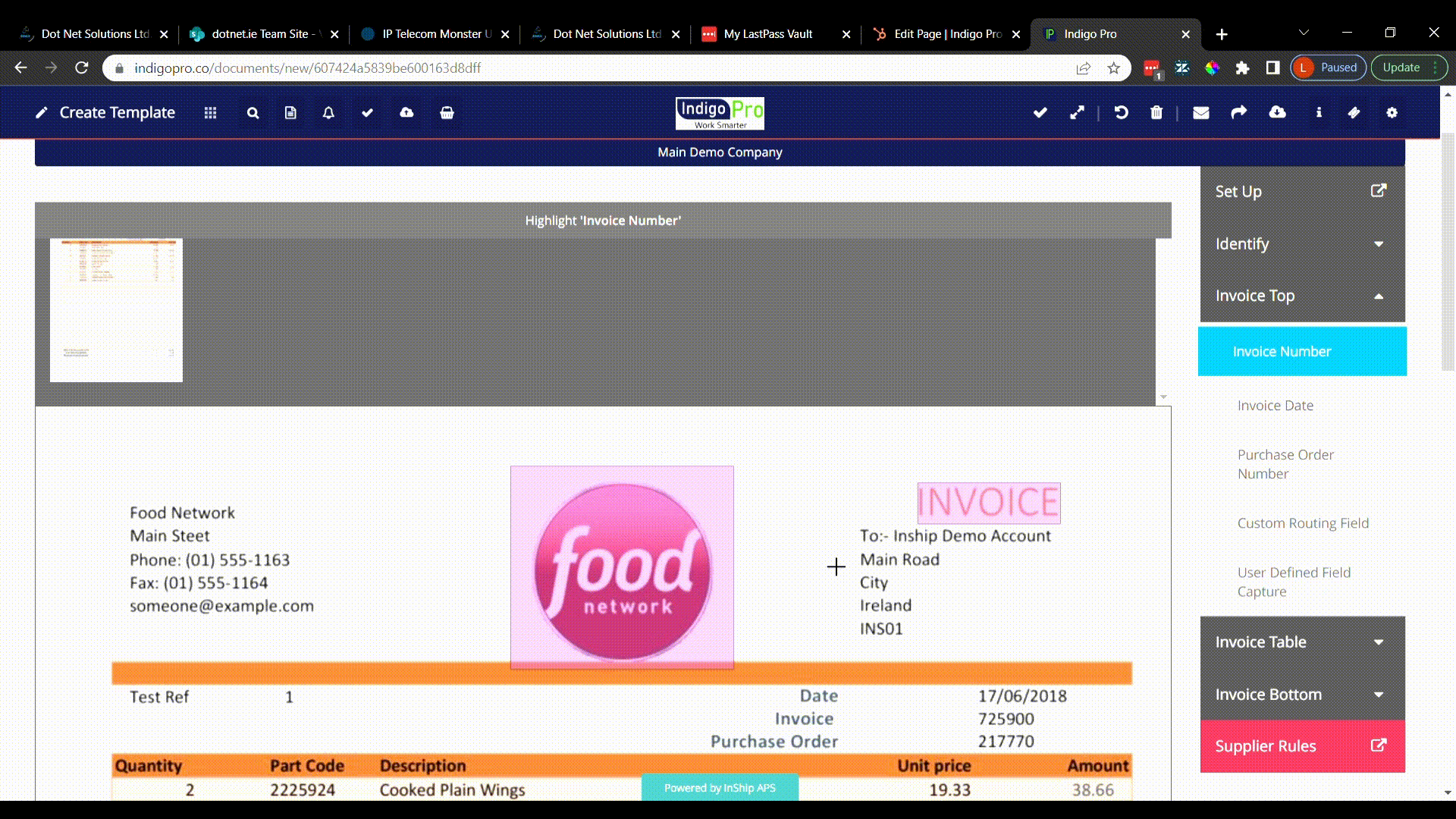Select Invoice Date field item
Viewport: 1456px width, 819px height.
point(1275,406)
